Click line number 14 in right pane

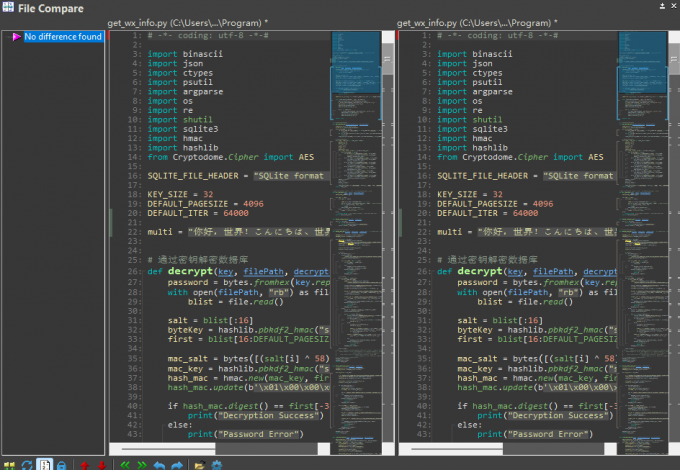coord(424,157)
